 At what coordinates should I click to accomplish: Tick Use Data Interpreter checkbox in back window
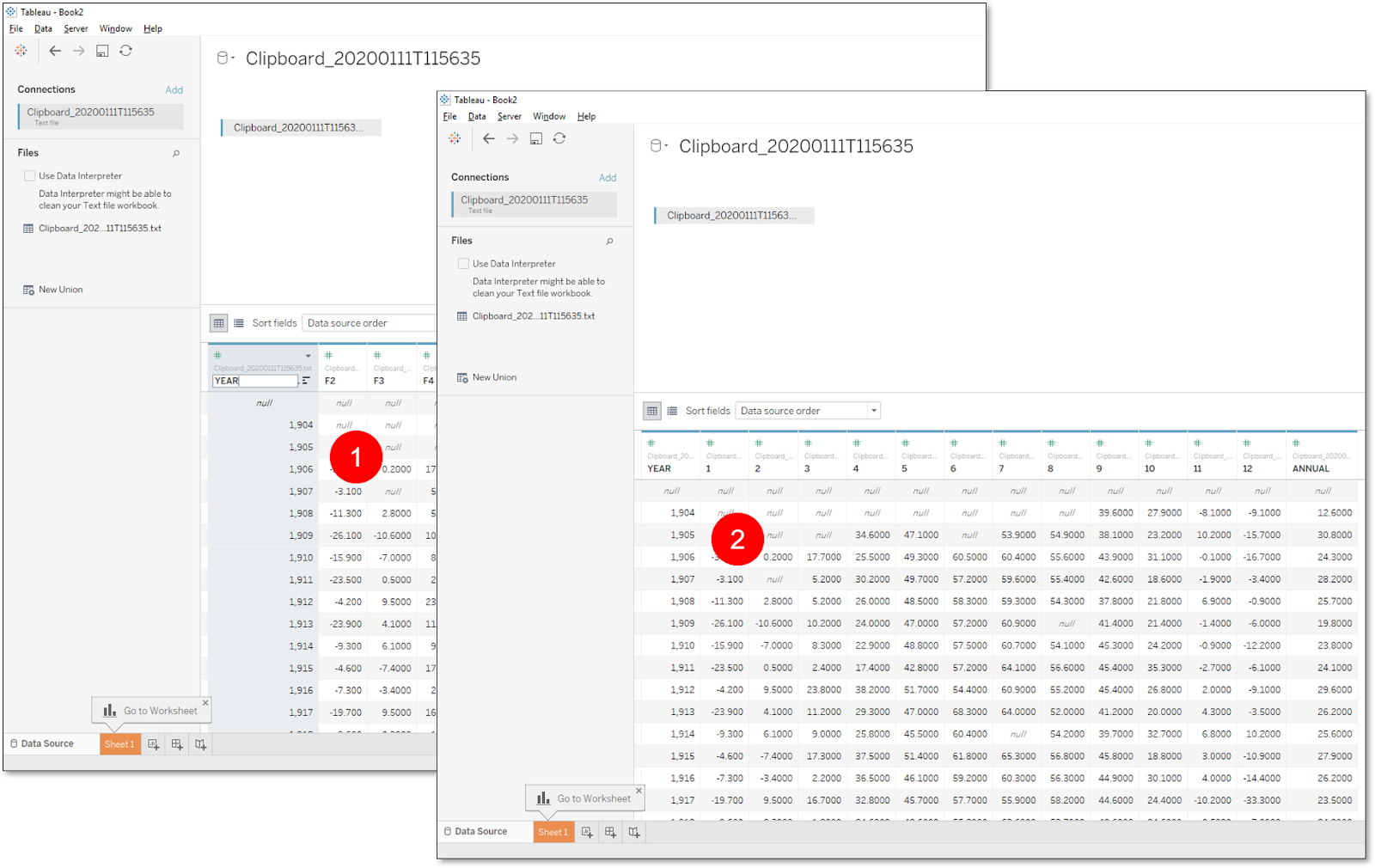click(x=30, y=176)
